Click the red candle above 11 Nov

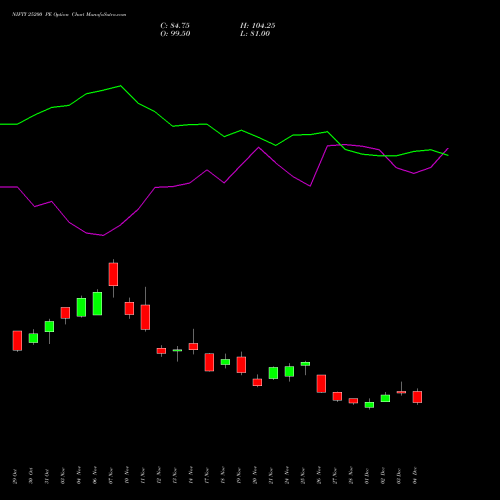click(145, 317)
